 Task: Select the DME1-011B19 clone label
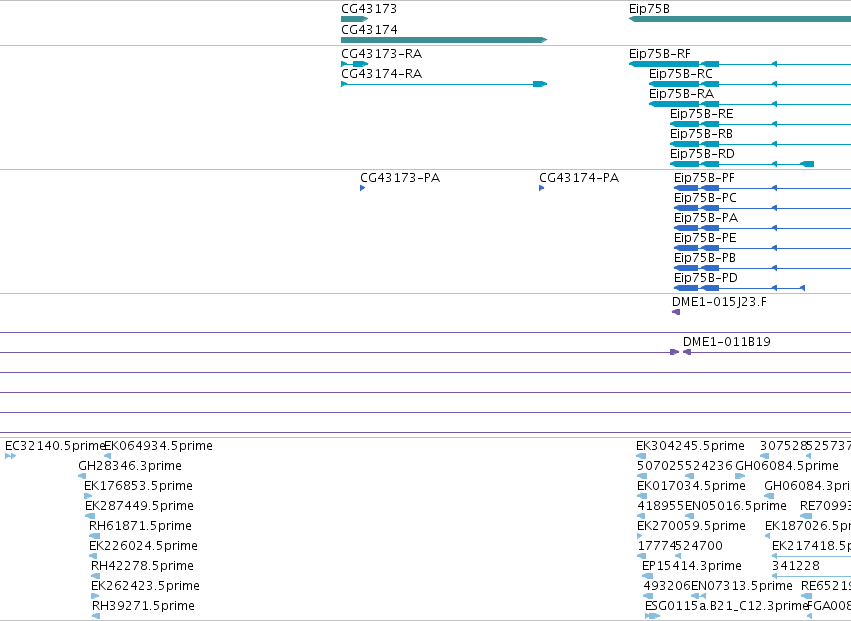727,342
